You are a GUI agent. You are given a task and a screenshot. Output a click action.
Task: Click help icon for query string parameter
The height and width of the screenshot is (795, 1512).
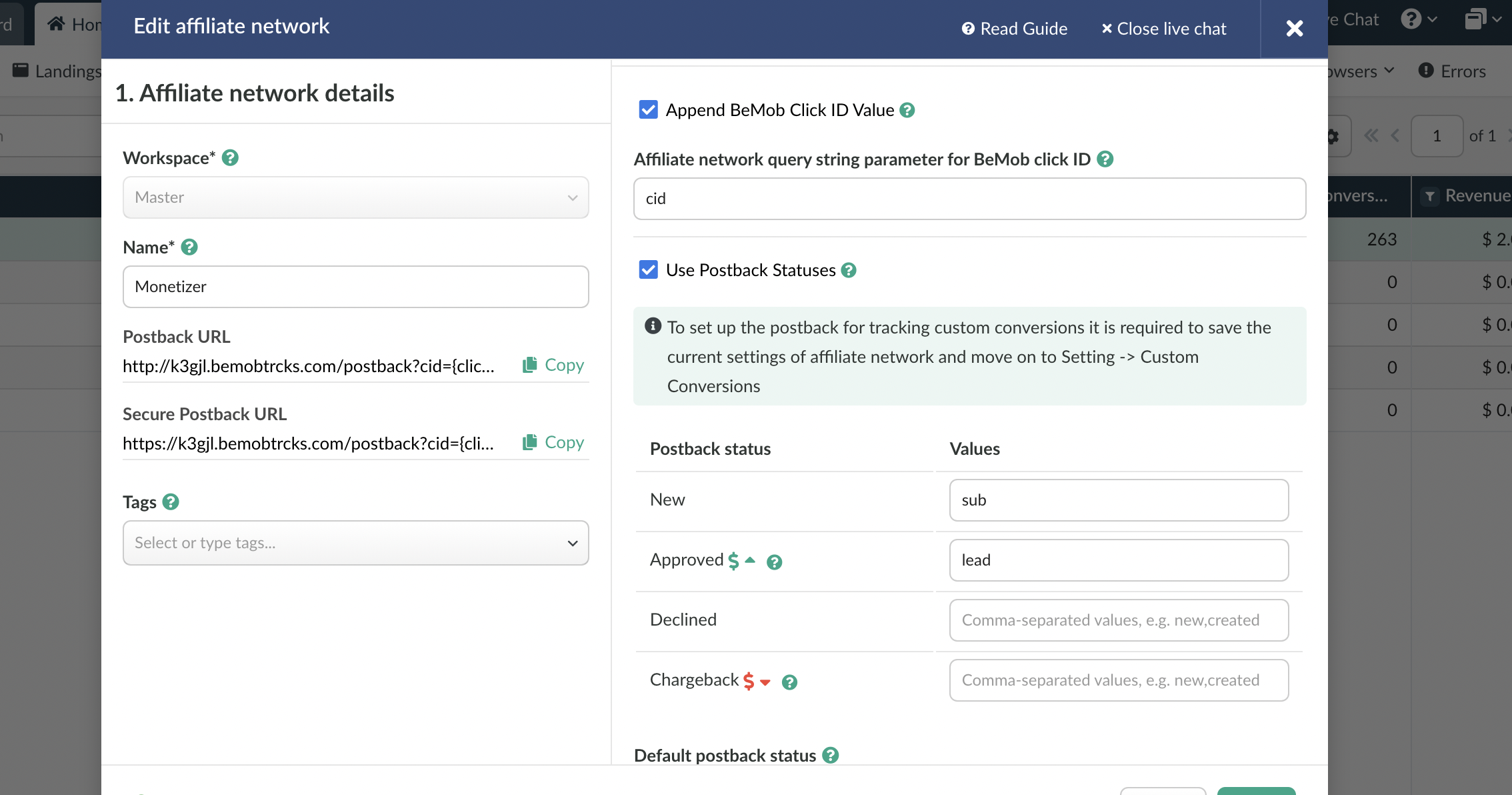(1105, 159)
